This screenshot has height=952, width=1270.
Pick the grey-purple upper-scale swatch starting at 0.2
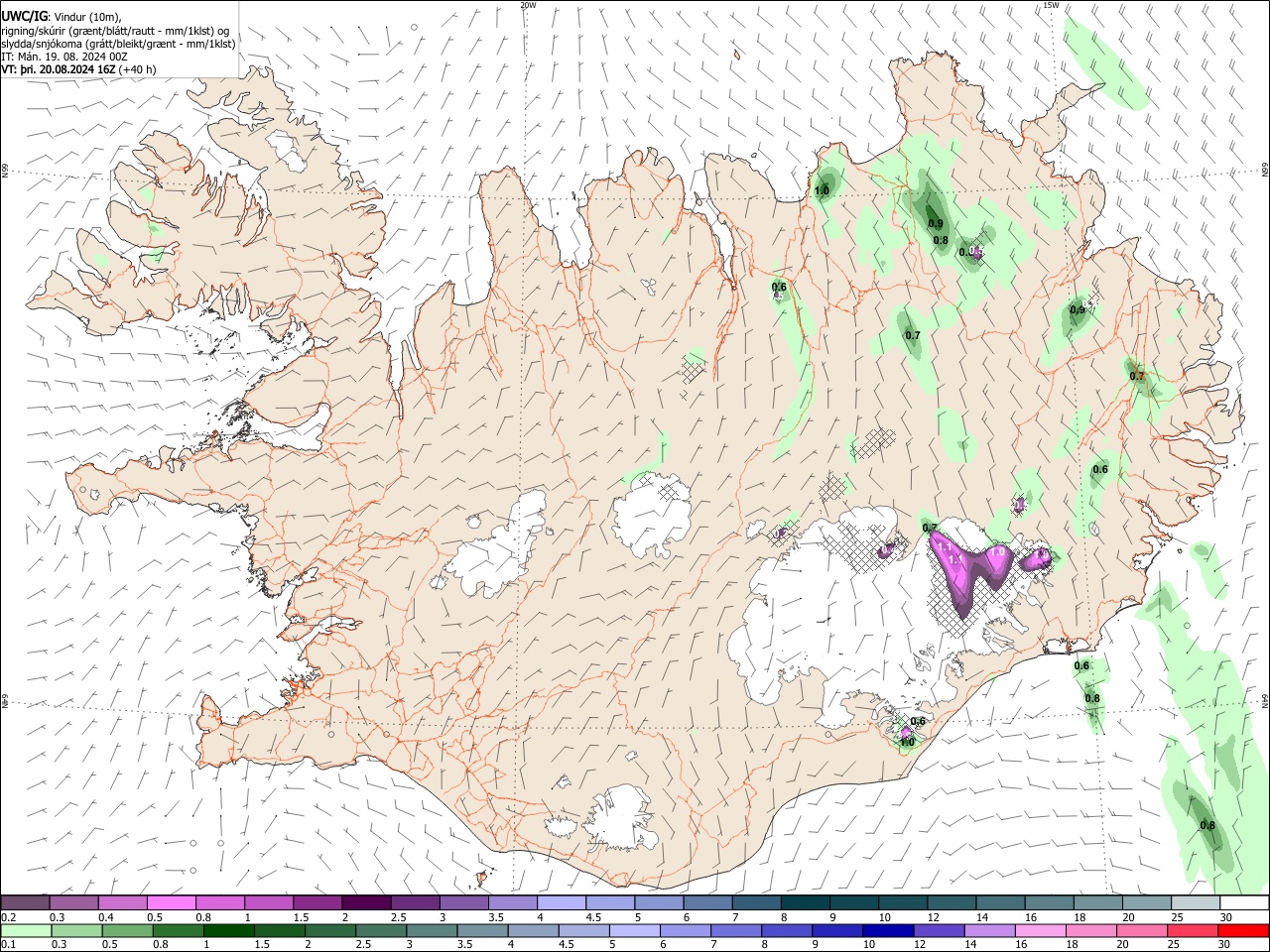pos(25,902)
